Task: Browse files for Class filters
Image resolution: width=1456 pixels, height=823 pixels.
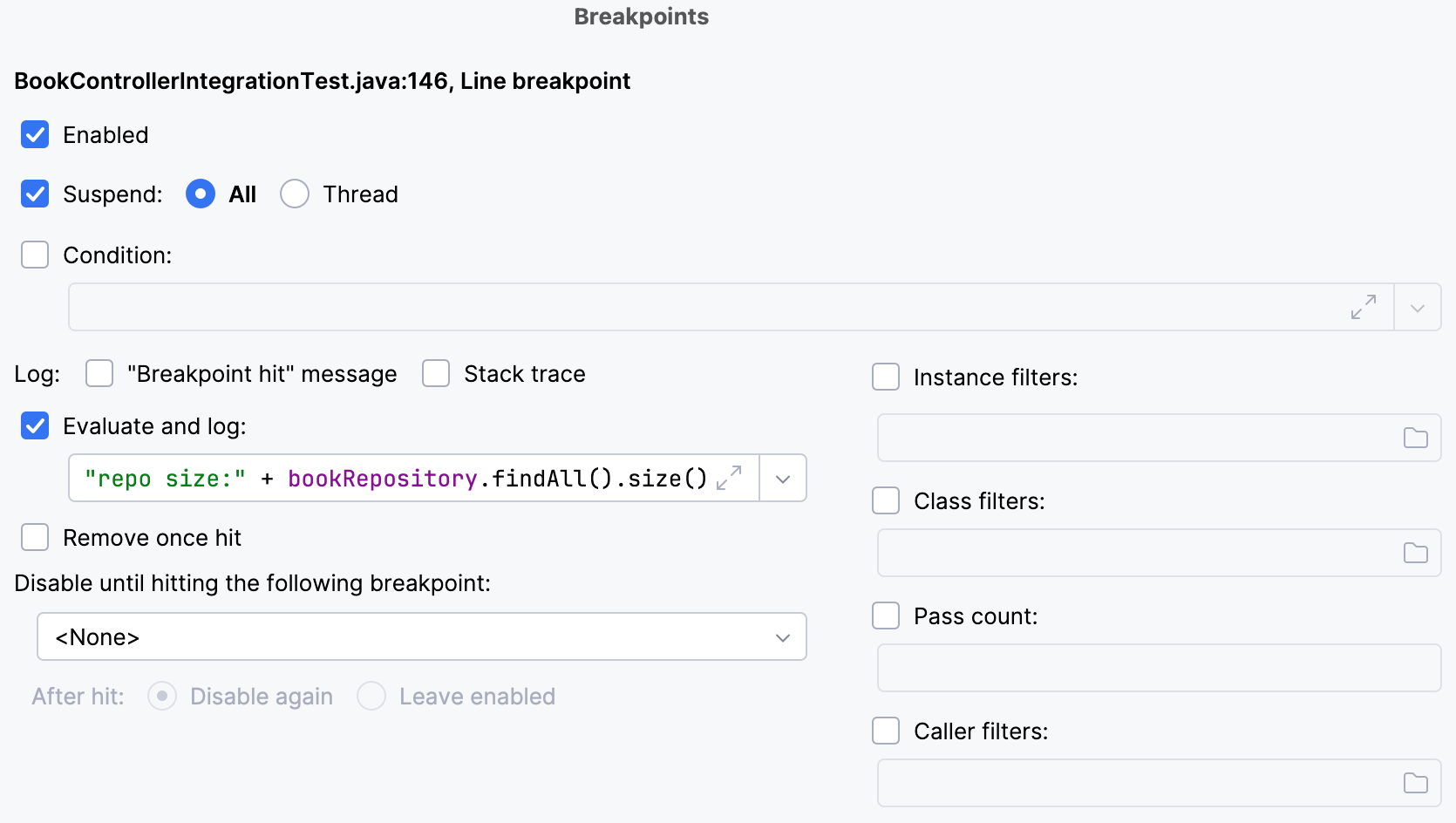Action: click(1415, 553)
